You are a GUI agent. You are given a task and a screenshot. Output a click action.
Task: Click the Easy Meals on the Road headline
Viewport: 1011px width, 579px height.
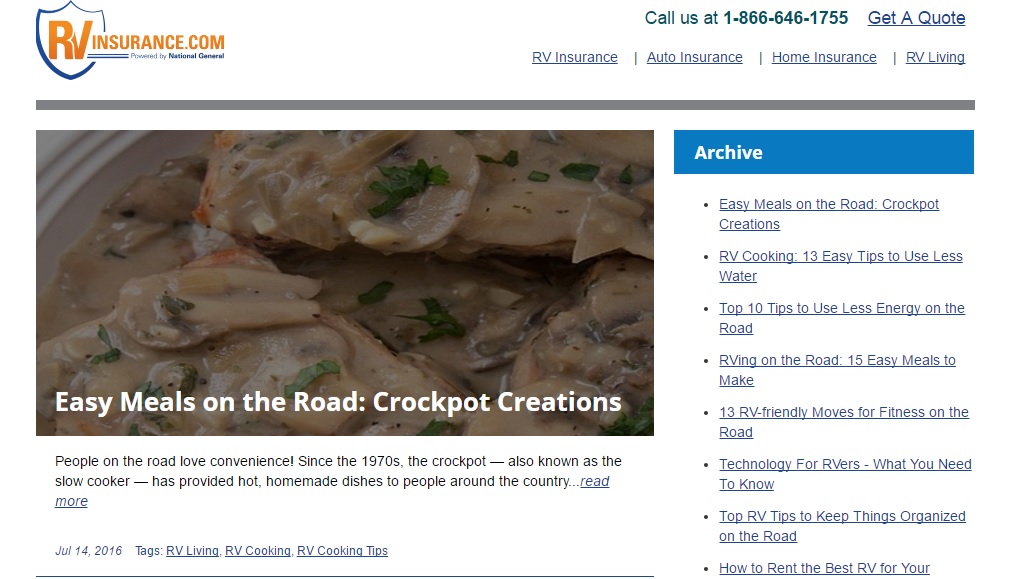(338, 402)
